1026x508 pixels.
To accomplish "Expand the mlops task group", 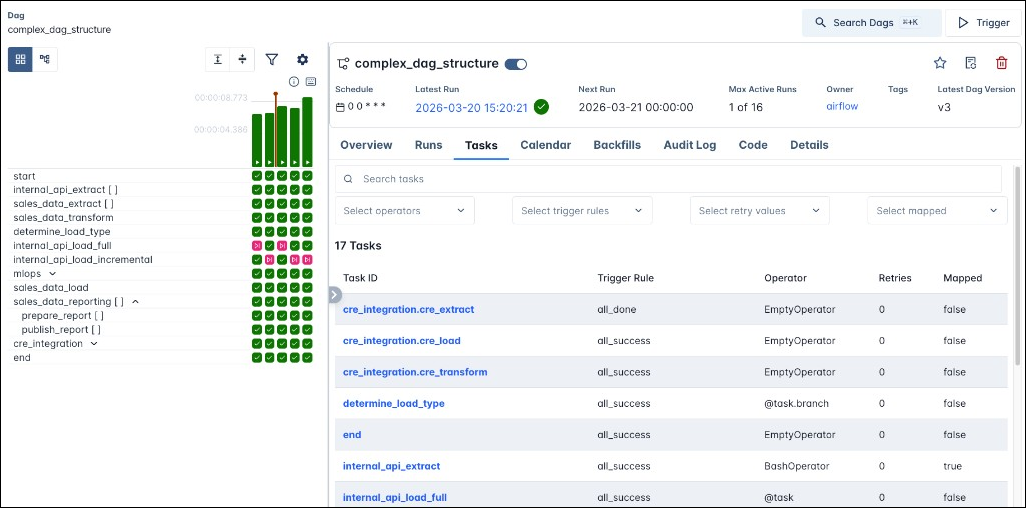I will click(53, 273).
